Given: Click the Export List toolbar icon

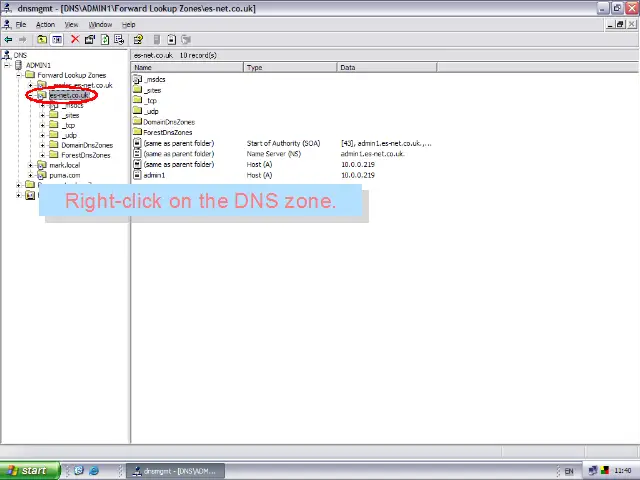Looking at the screenshot, I should [x=120, y=40].
